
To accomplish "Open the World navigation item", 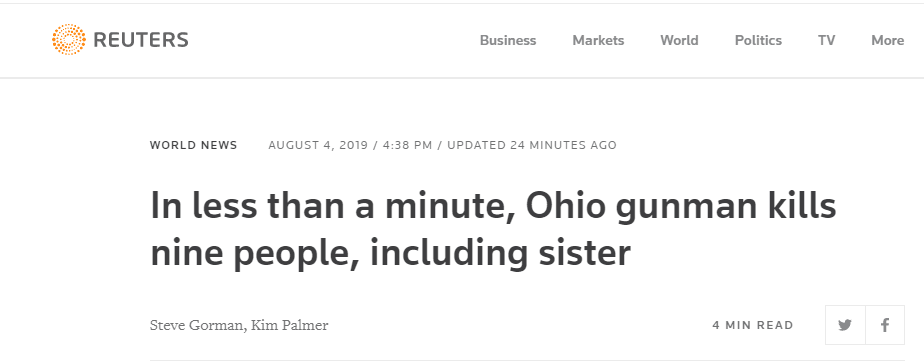I will tap(679, 40).
